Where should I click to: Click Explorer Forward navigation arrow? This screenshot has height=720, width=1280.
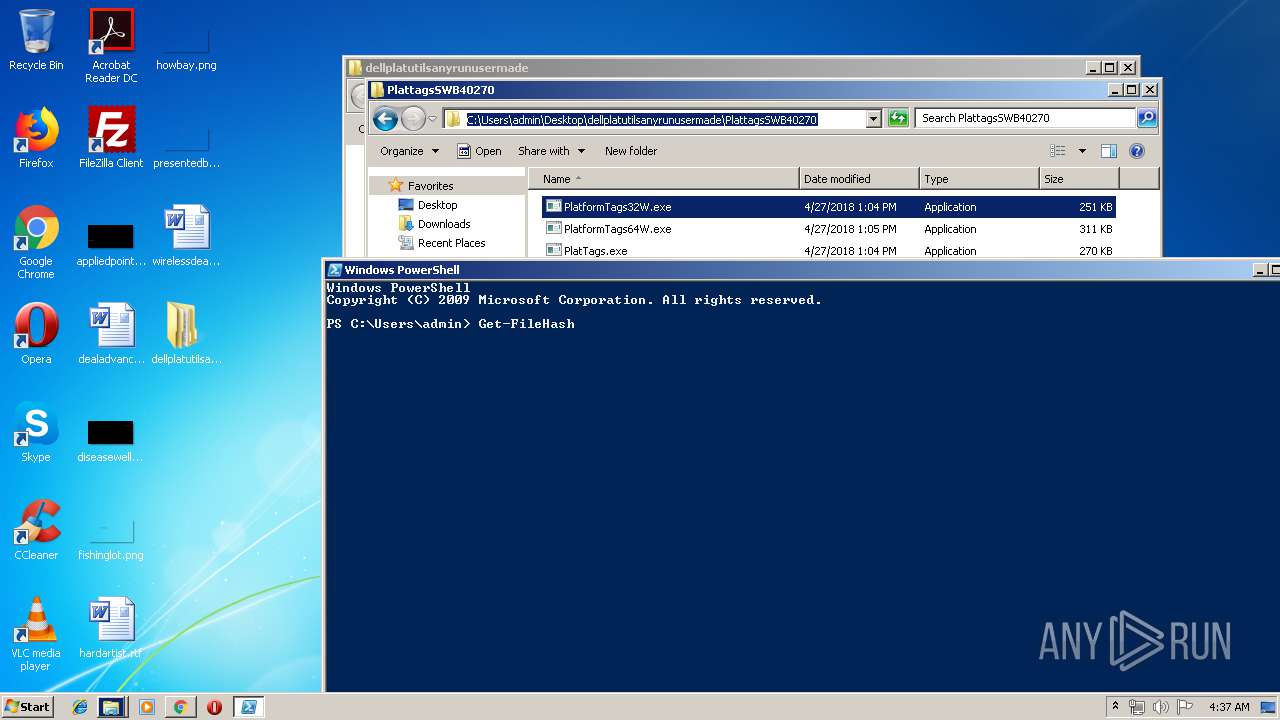(413, 119)
